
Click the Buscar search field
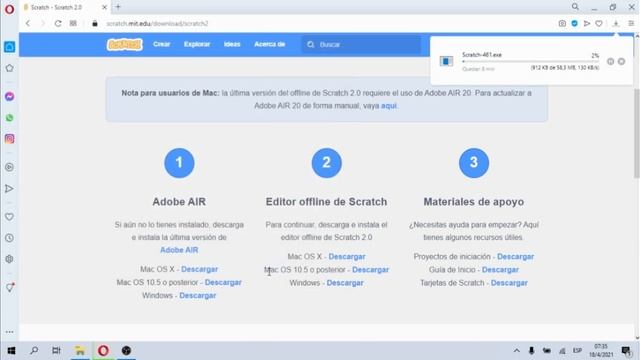(362, 44)
